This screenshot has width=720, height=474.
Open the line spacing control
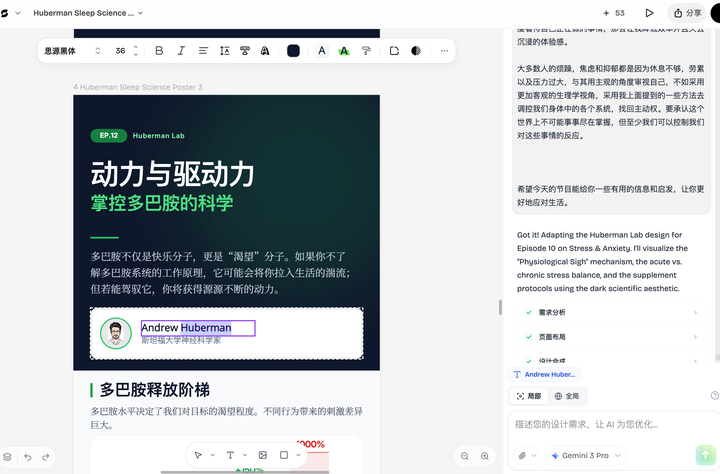coord(225,51)
